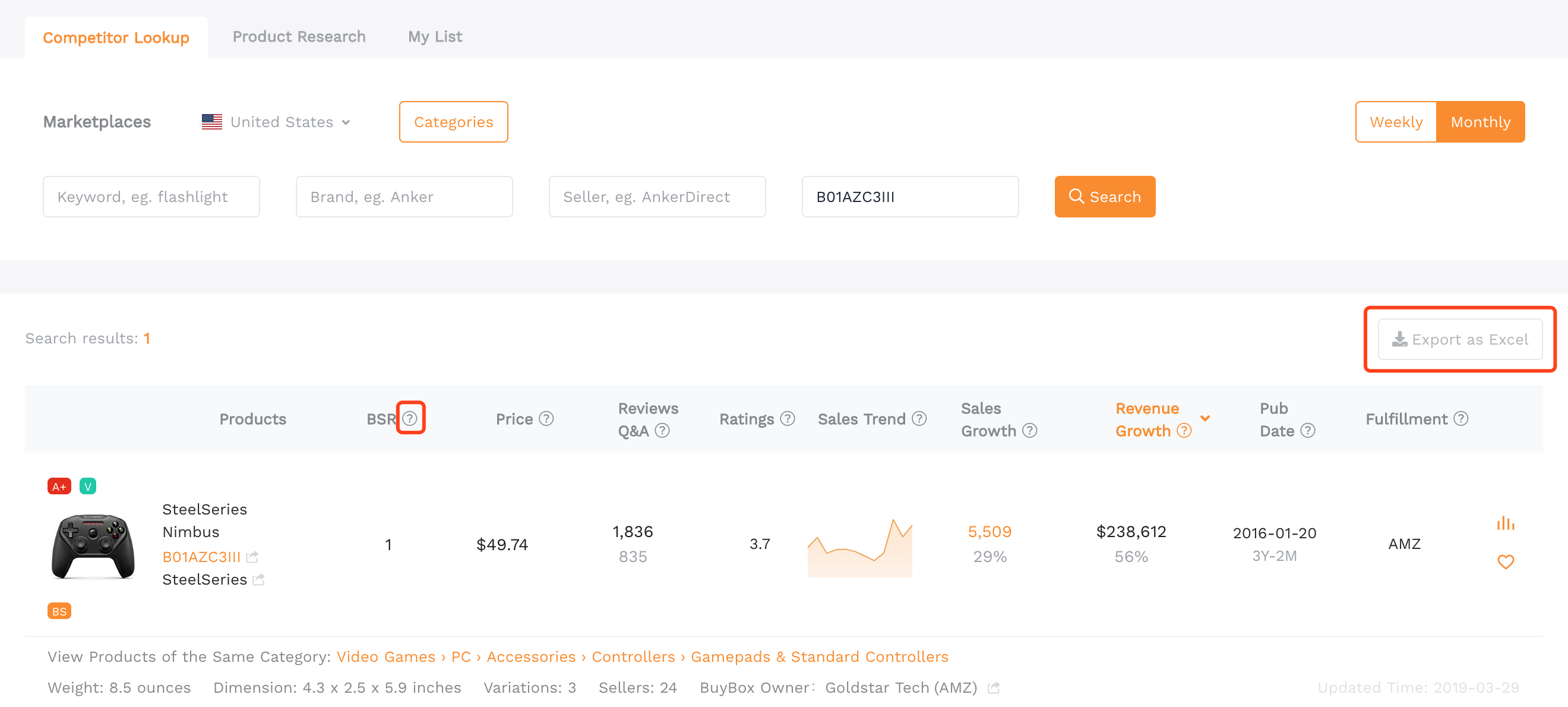Click the AMZ fulfillment value
This screenshot has width=1568, height=707.
tap(1404, 544)
